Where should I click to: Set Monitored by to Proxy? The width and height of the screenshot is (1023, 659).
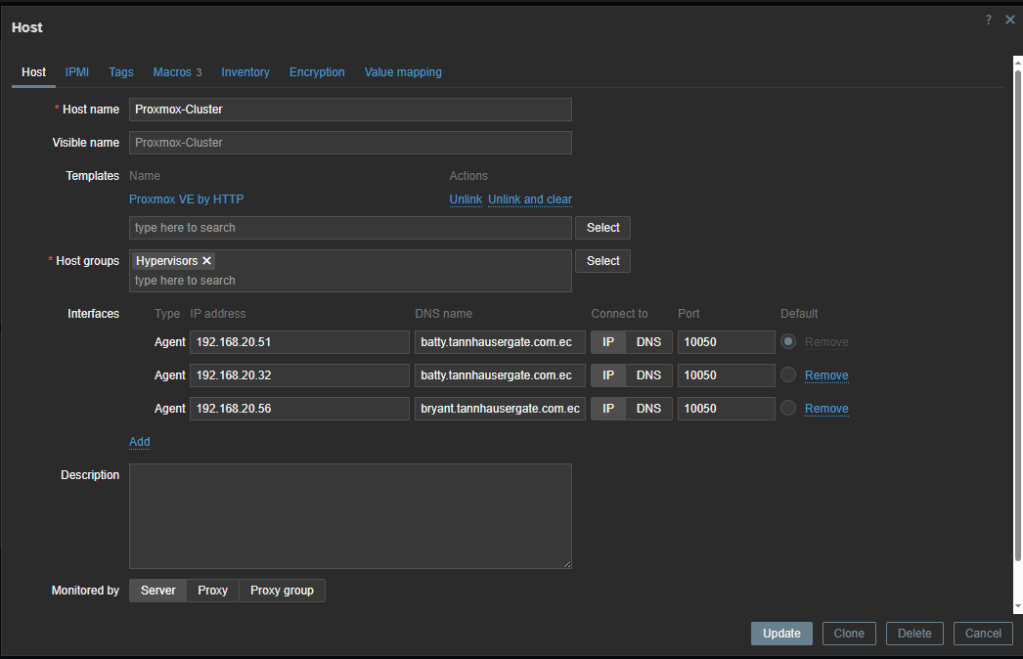212,590
